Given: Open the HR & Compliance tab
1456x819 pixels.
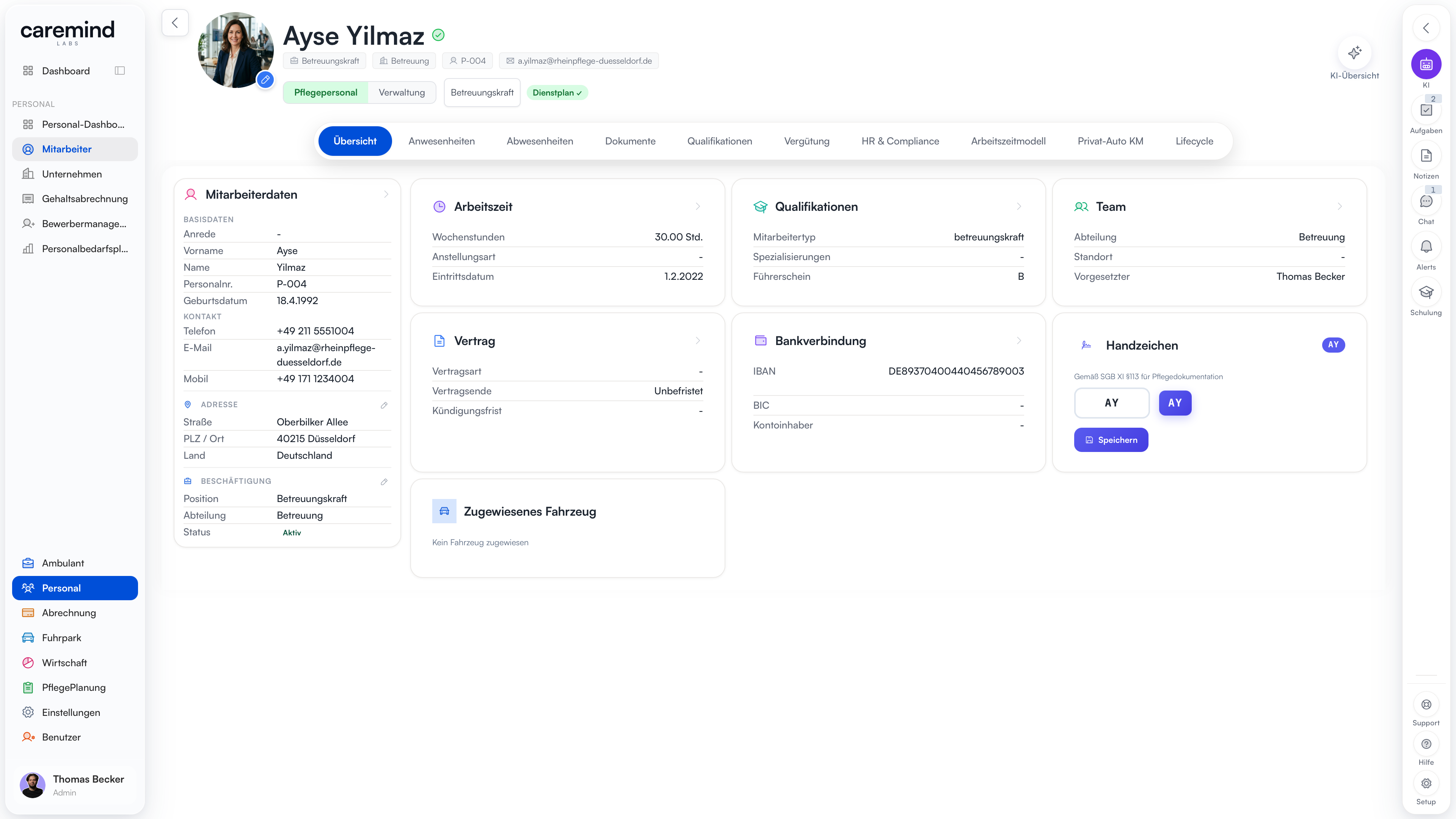Looking at the screenshot, I should point(900,141).
